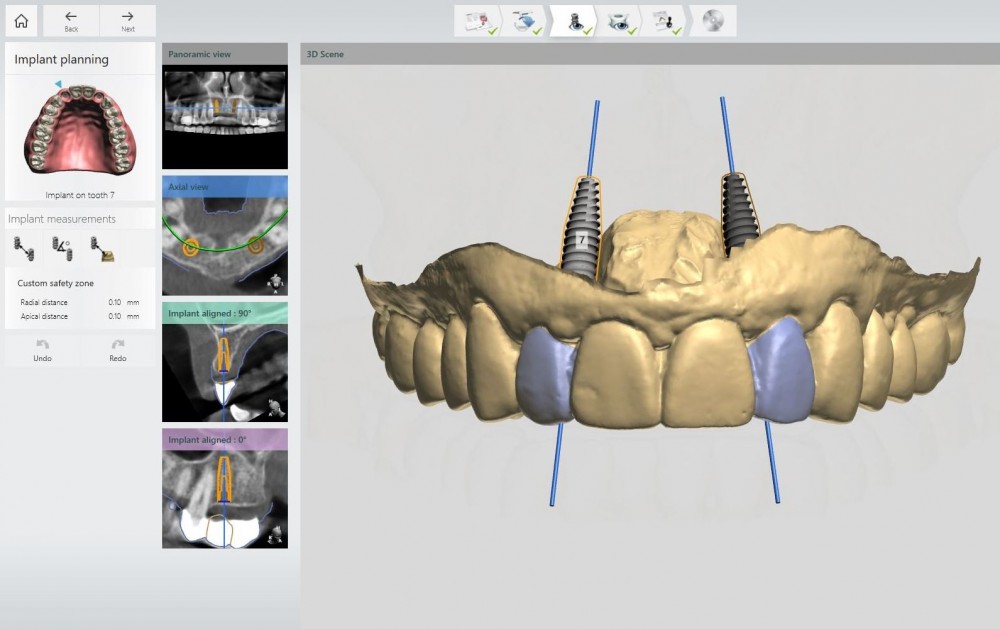The image size is (1000, 629).
Task: Open the approval stamp workflow step
Action: pos(666,21)
